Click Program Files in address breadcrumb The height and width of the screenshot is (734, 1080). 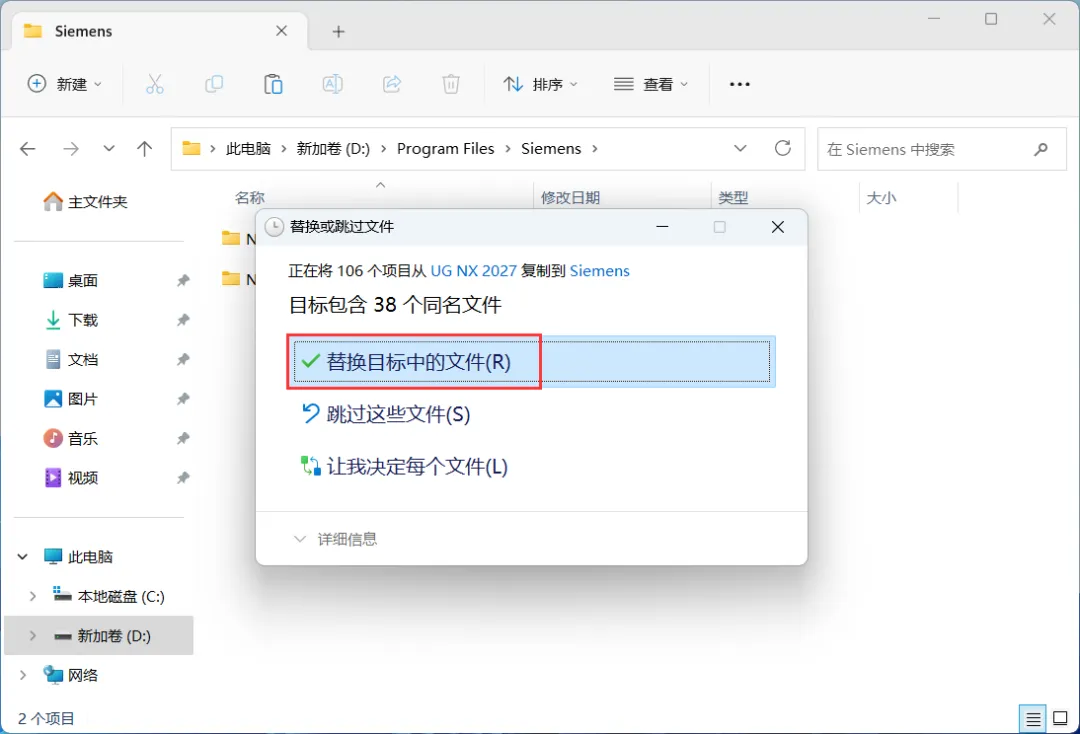446,149
